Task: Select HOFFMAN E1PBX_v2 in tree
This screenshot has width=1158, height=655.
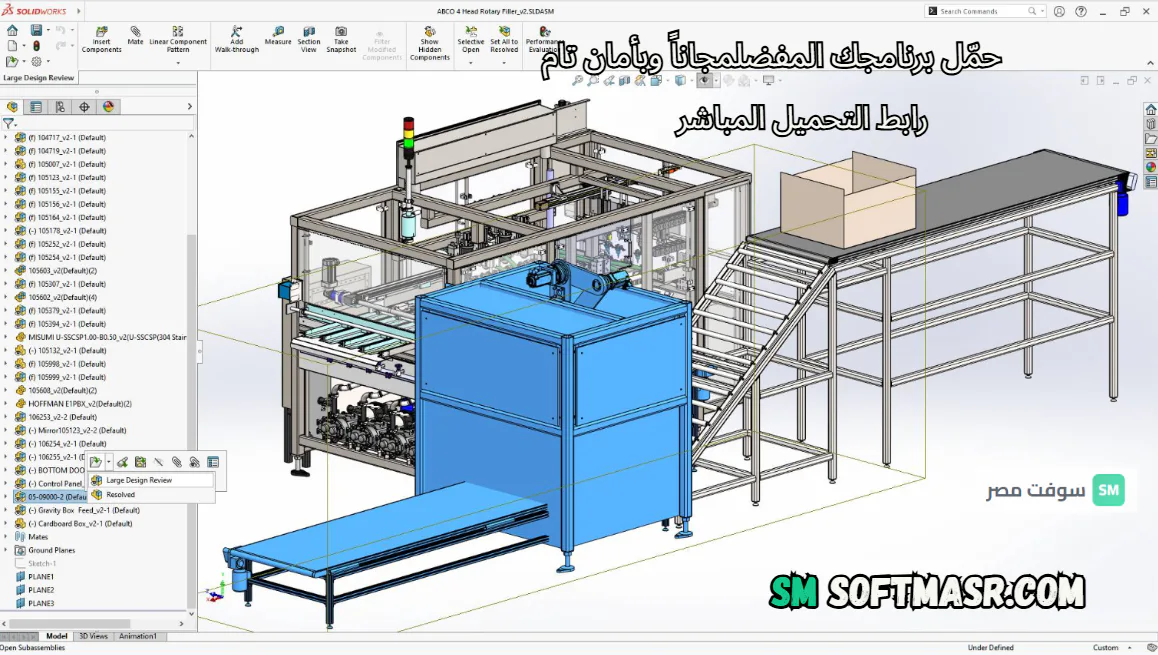Action: [80, 404]
